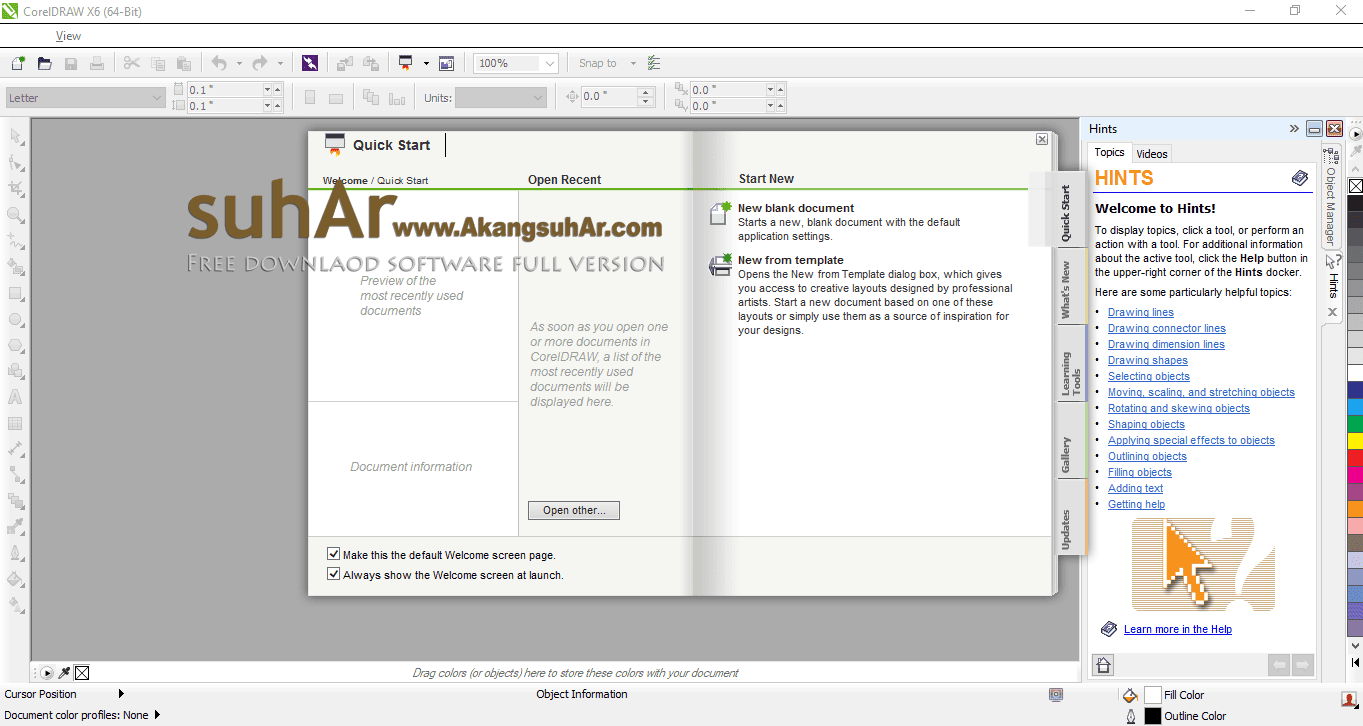Click the Fill Color swatch in status bar

click(x=1153, y=695)
